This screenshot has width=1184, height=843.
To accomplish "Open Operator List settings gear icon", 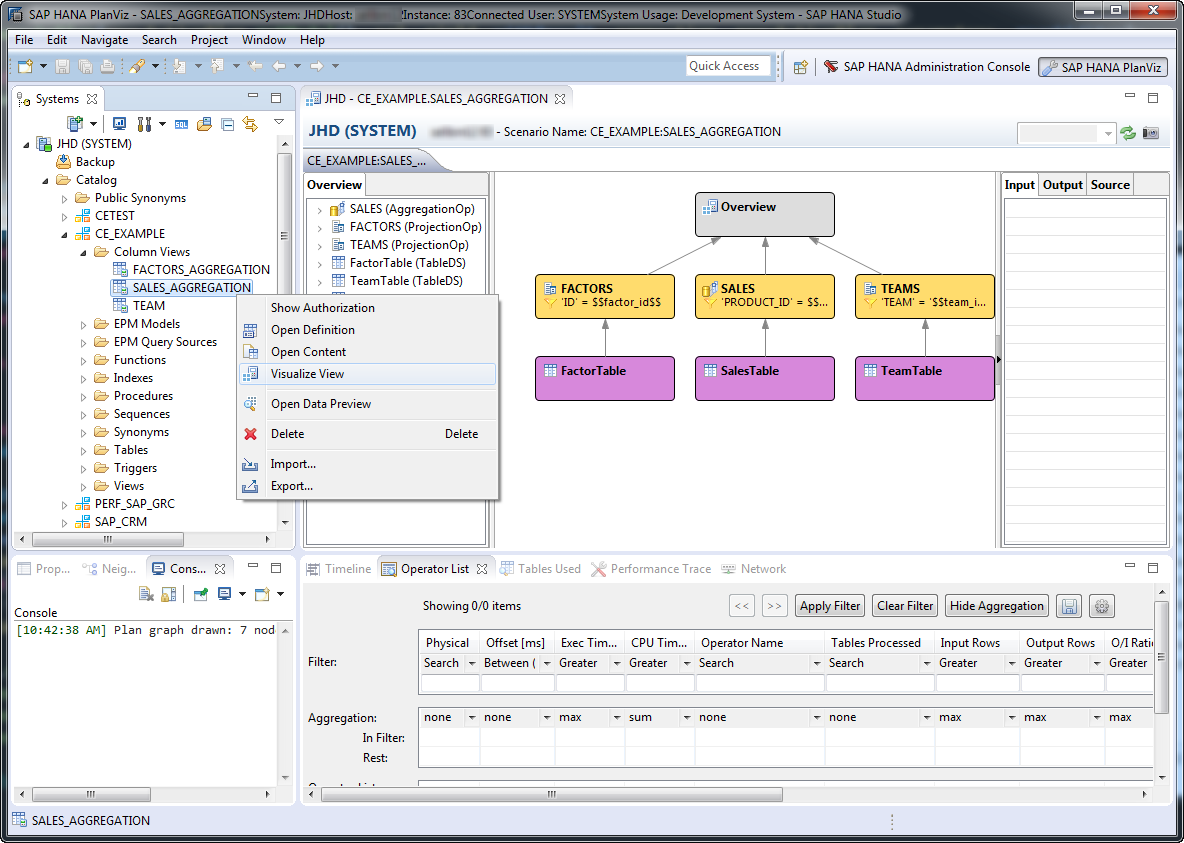I will (x=1101, y=605).
